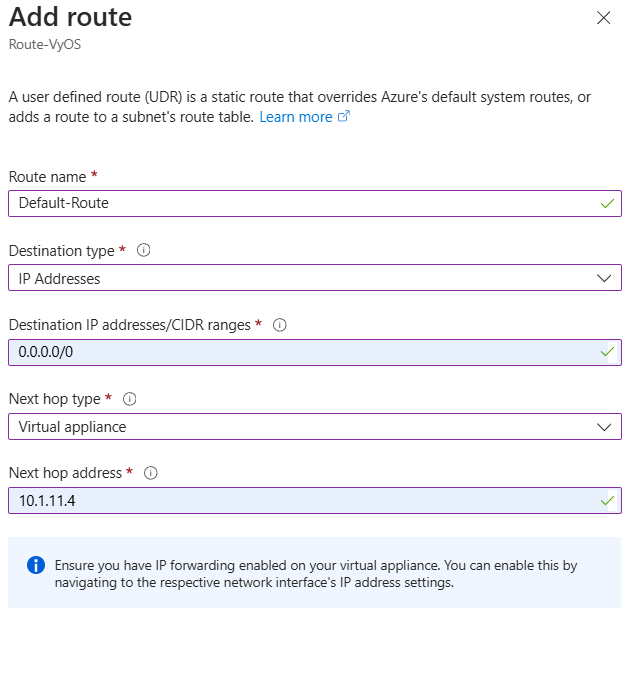Click the checkmark in Next hop address field
Viewport: 642px width, 685px height.
click(x=607, y=500)
